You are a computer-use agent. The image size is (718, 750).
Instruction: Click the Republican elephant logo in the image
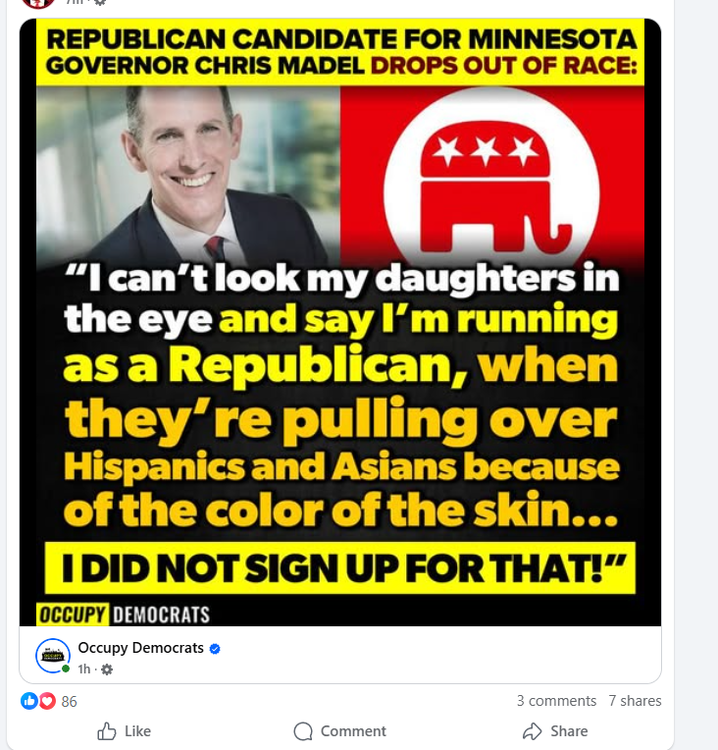tap(492, 182)
